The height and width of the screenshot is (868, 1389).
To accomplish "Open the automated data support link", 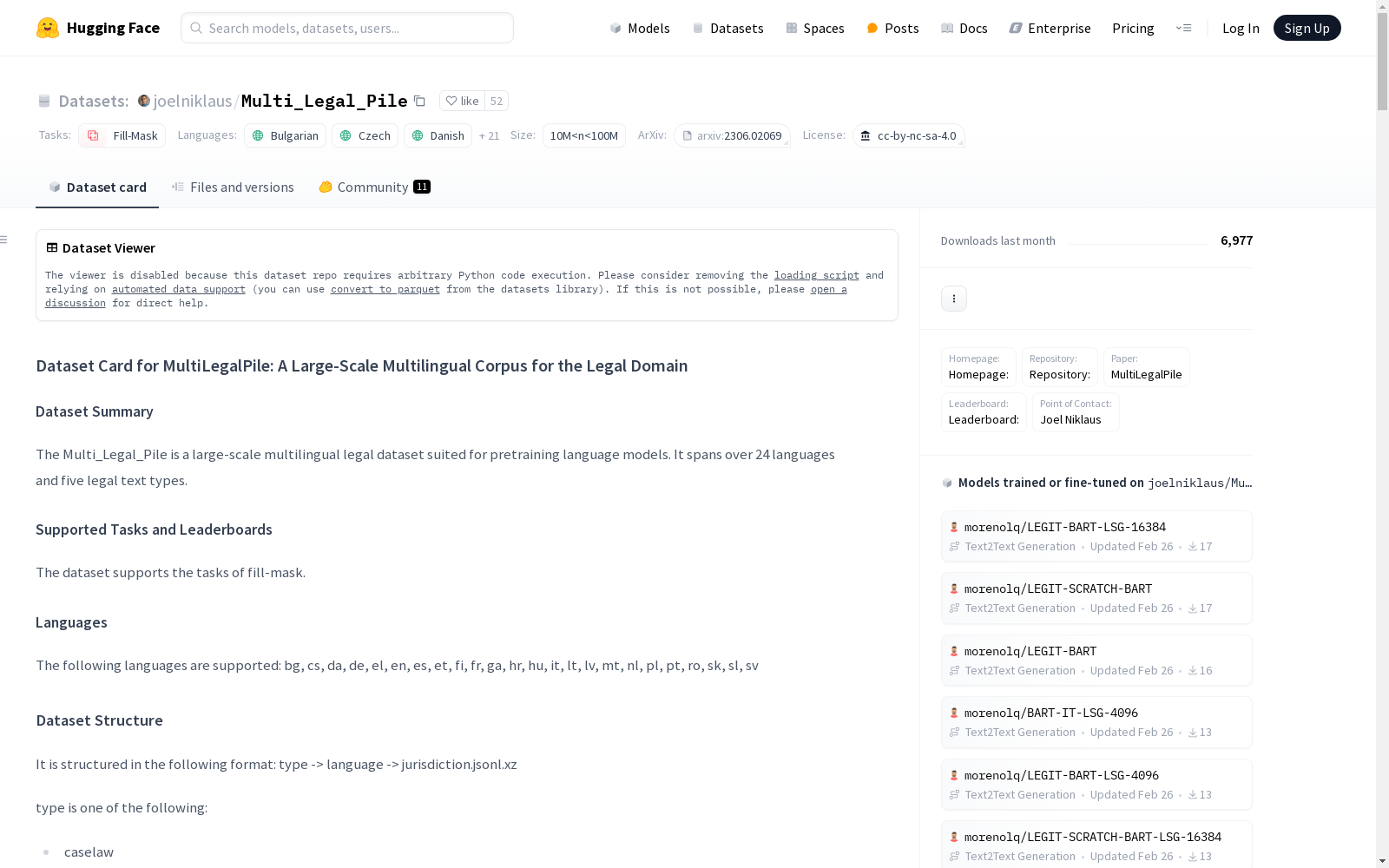I will pos(179,289).
